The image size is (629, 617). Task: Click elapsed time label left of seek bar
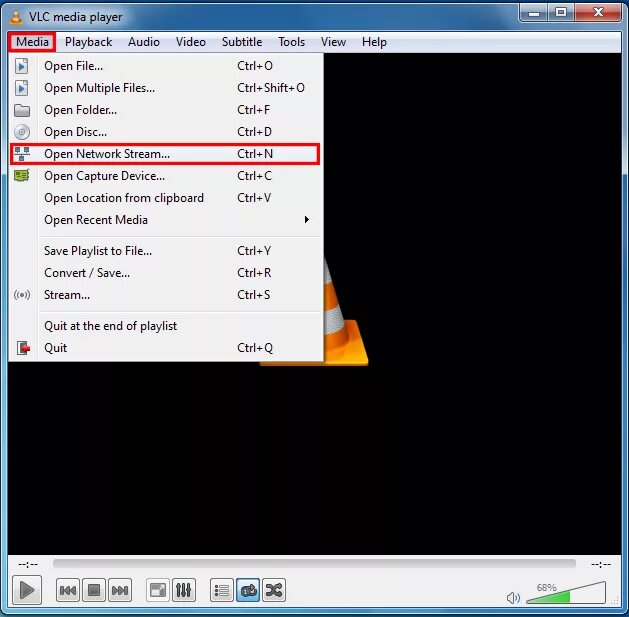tap(28, 564)
